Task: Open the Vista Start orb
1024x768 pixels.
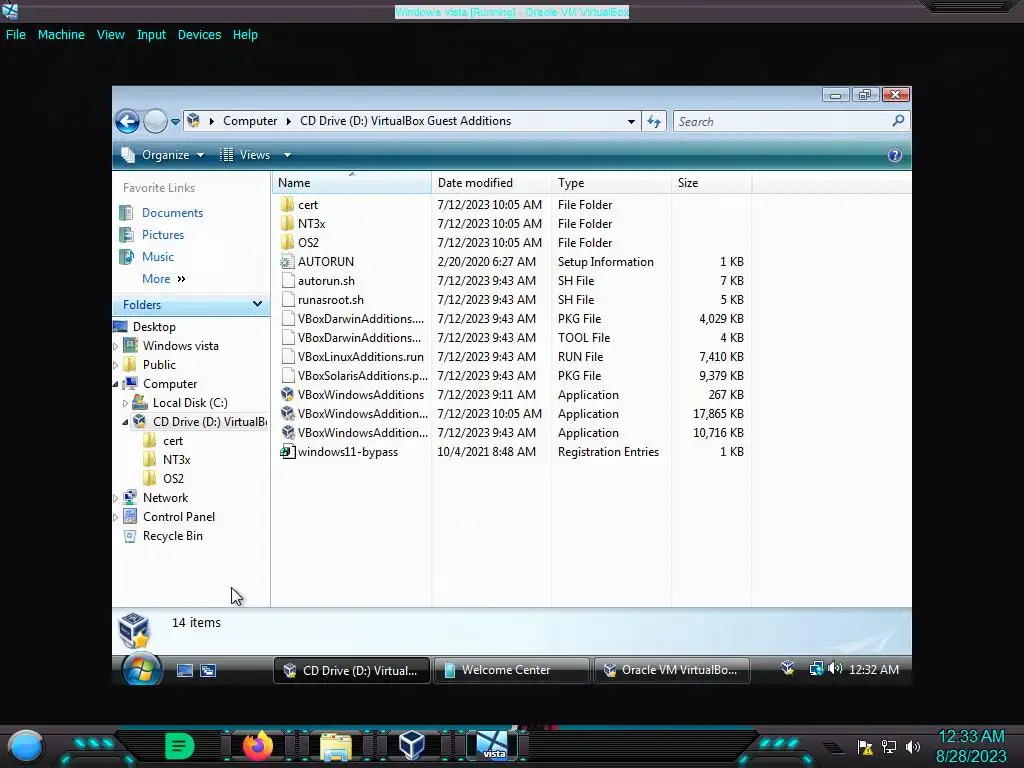Action: pos(141,669)
